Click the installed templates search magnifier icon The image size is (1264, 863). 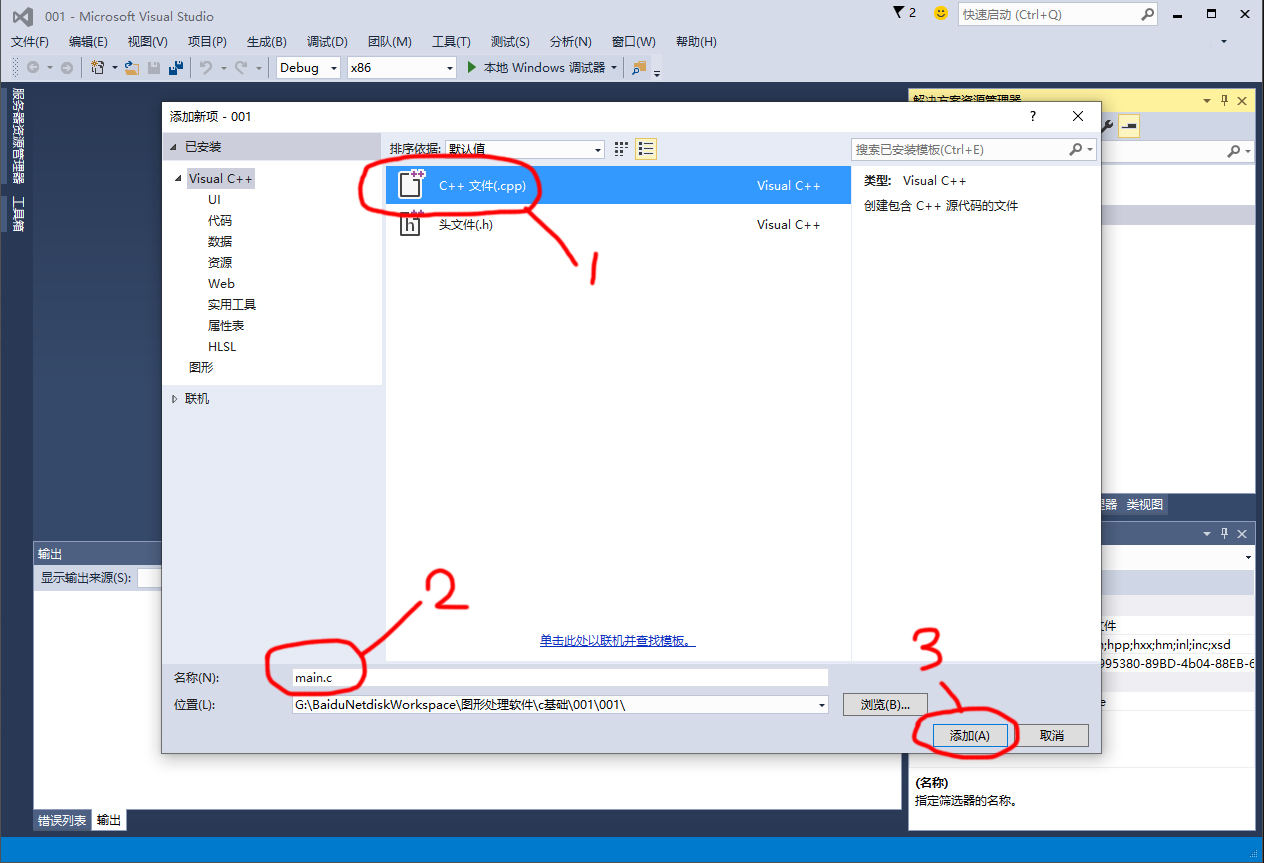[x=1076, y=149]
